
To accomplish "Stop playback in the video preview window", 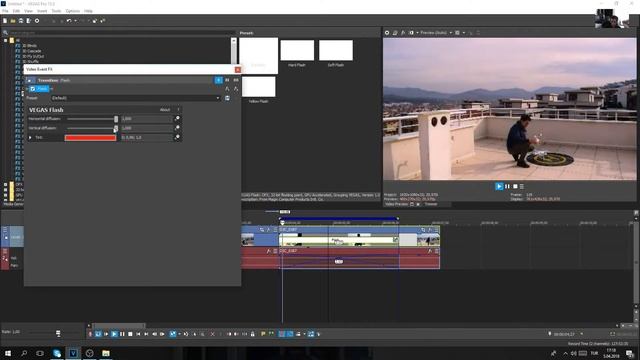I will pos(515,187).
